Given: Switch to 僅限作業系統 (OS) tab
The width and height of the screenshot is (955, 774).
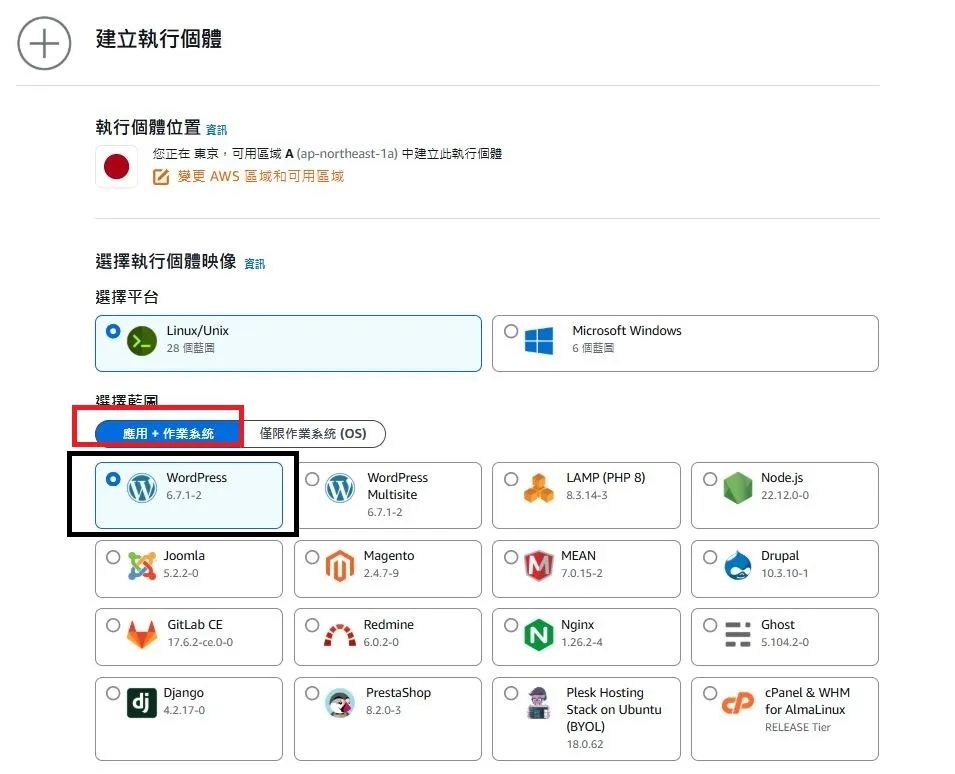Looking at the screenshot, I should pyautogui.click(x=313, y=434).
